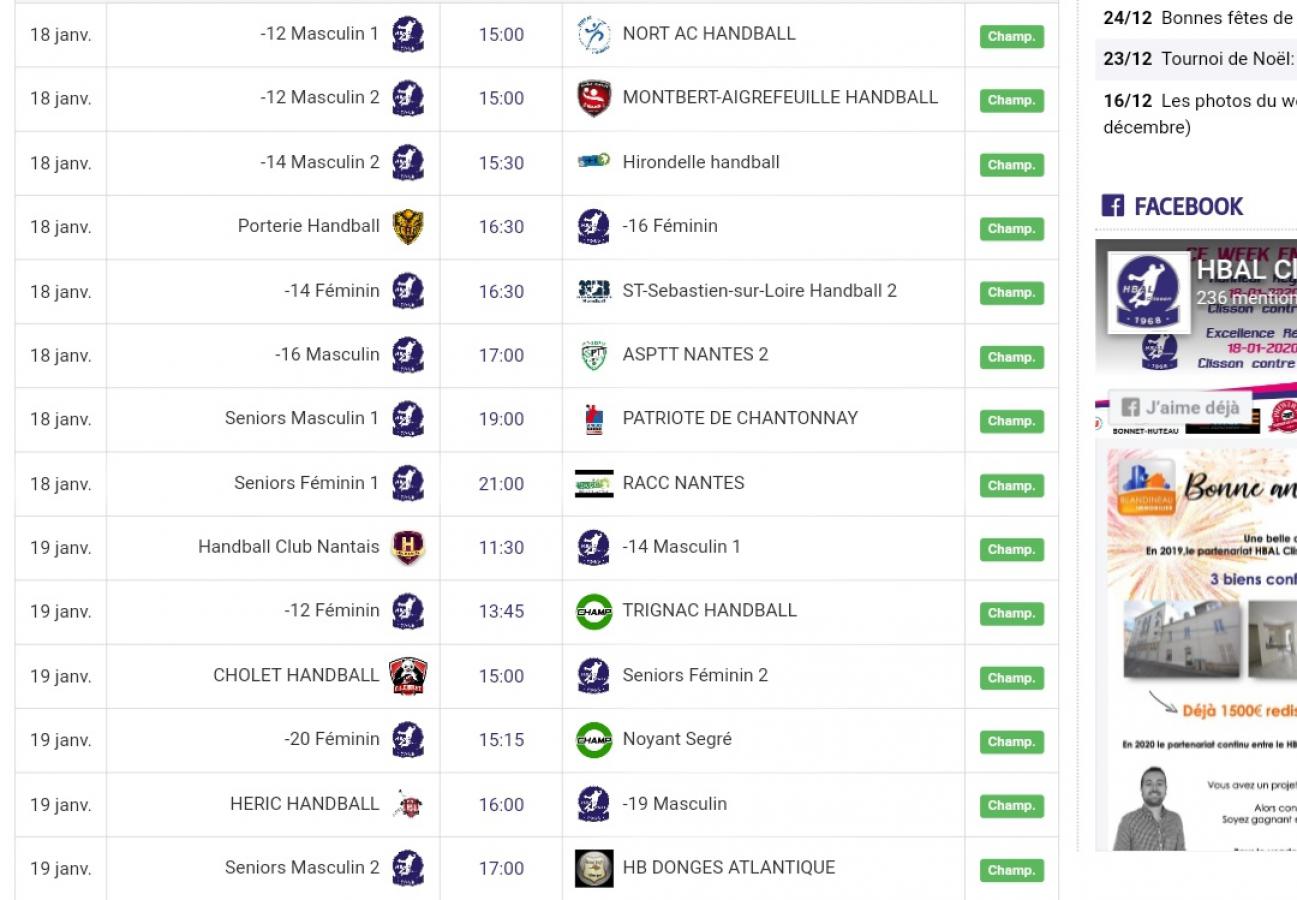The width and height of the screenshot is (1297, 900).
Task: Click the CHOLET HANDBALL panda logo
Action: click(x=406, y=676)
